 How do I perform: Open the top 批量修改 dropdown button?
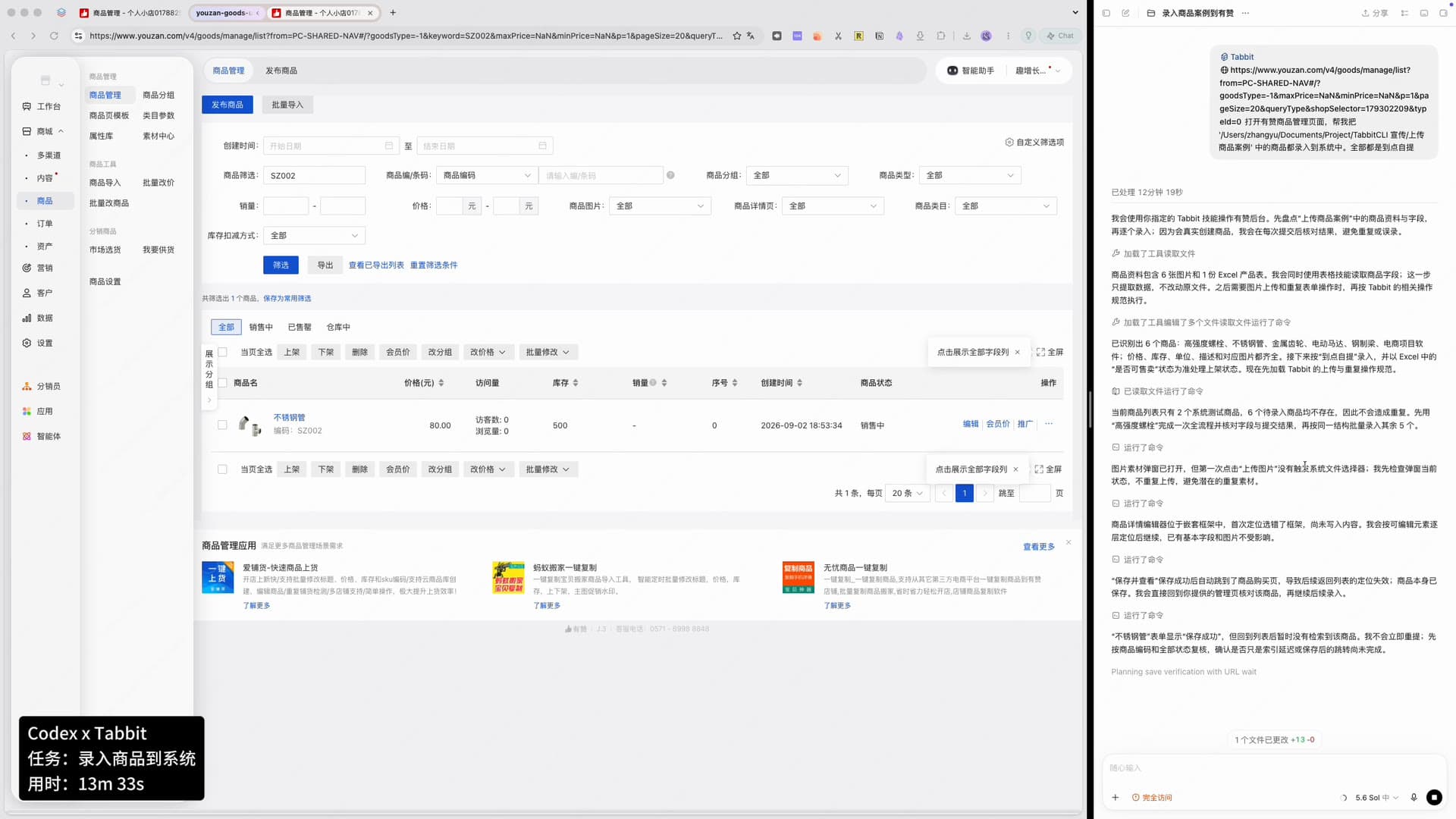pyautogui.click(x=548, y=352)
